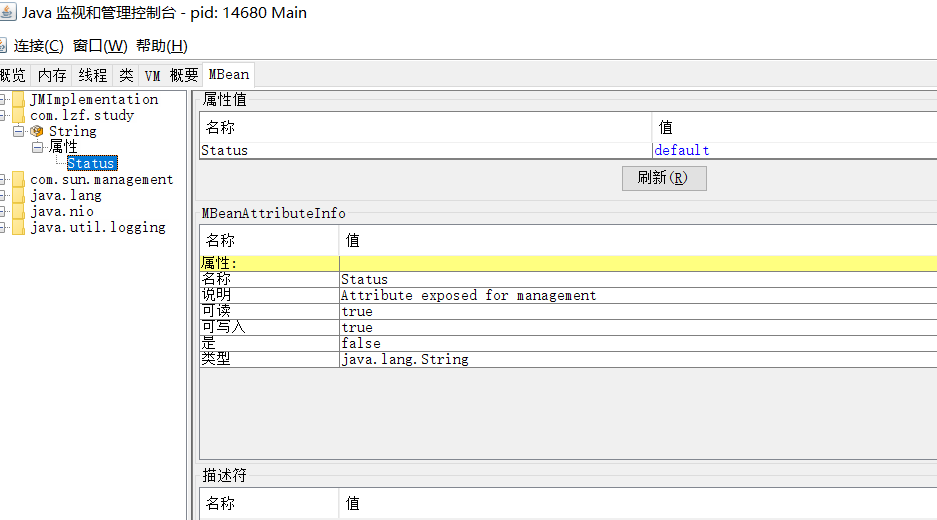Image resolution: width=937 pixels, height=520 pixels.
Task: Click the highlighted 属性: row
Action: tap(568, 263)
